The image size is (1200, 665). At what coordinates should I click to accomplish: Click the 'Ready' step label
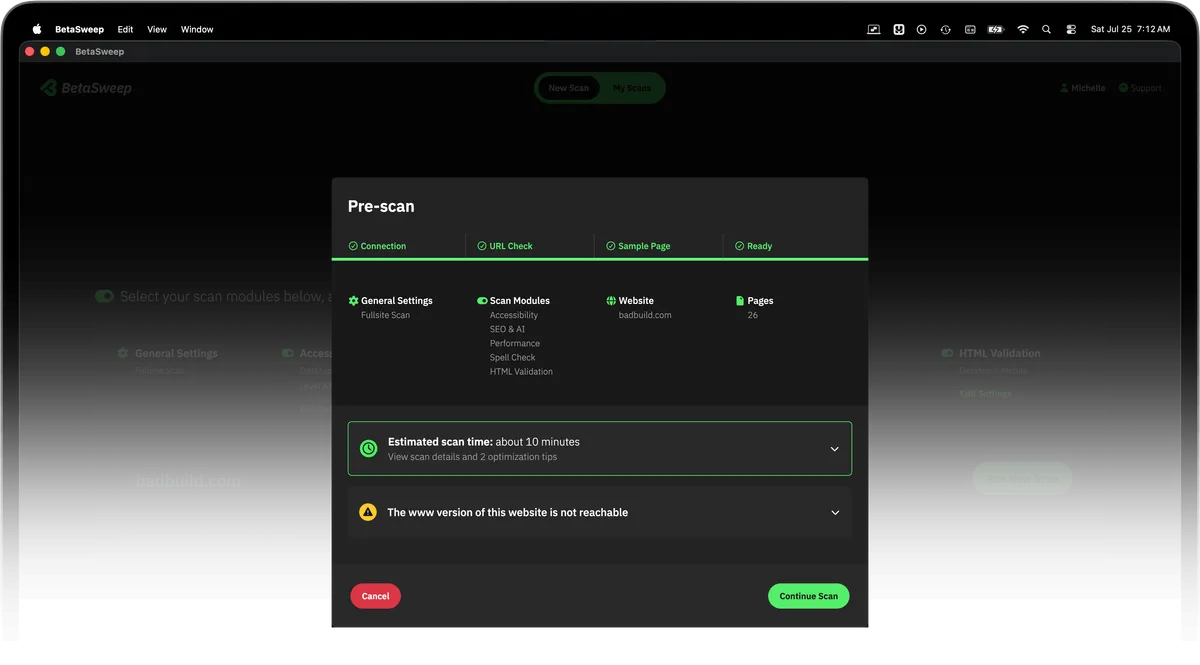[x=760, y=246]
